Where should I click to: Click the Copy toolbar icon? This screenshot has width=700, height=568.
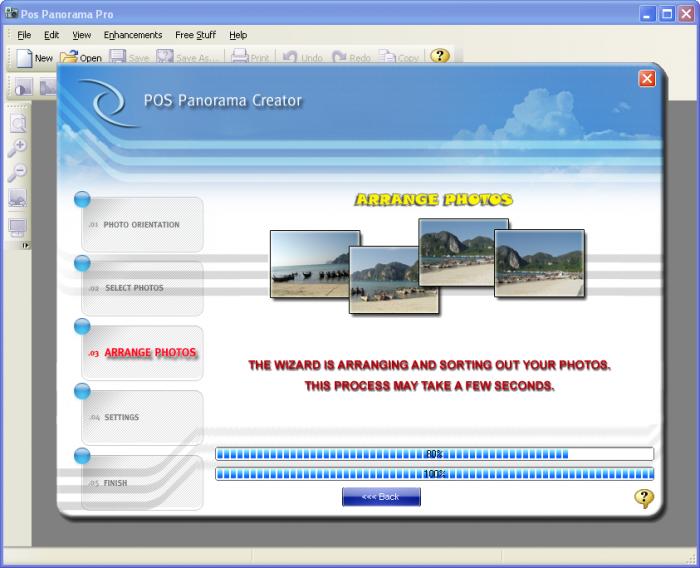click(x=387, y=57)
